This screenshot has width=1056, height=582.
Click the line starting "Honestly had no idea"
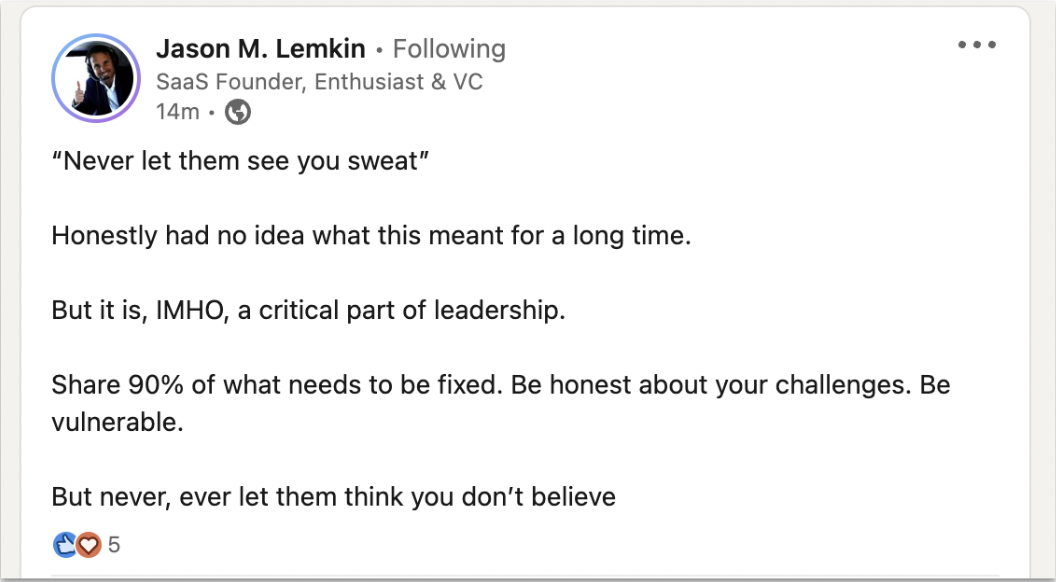(371, 236)
